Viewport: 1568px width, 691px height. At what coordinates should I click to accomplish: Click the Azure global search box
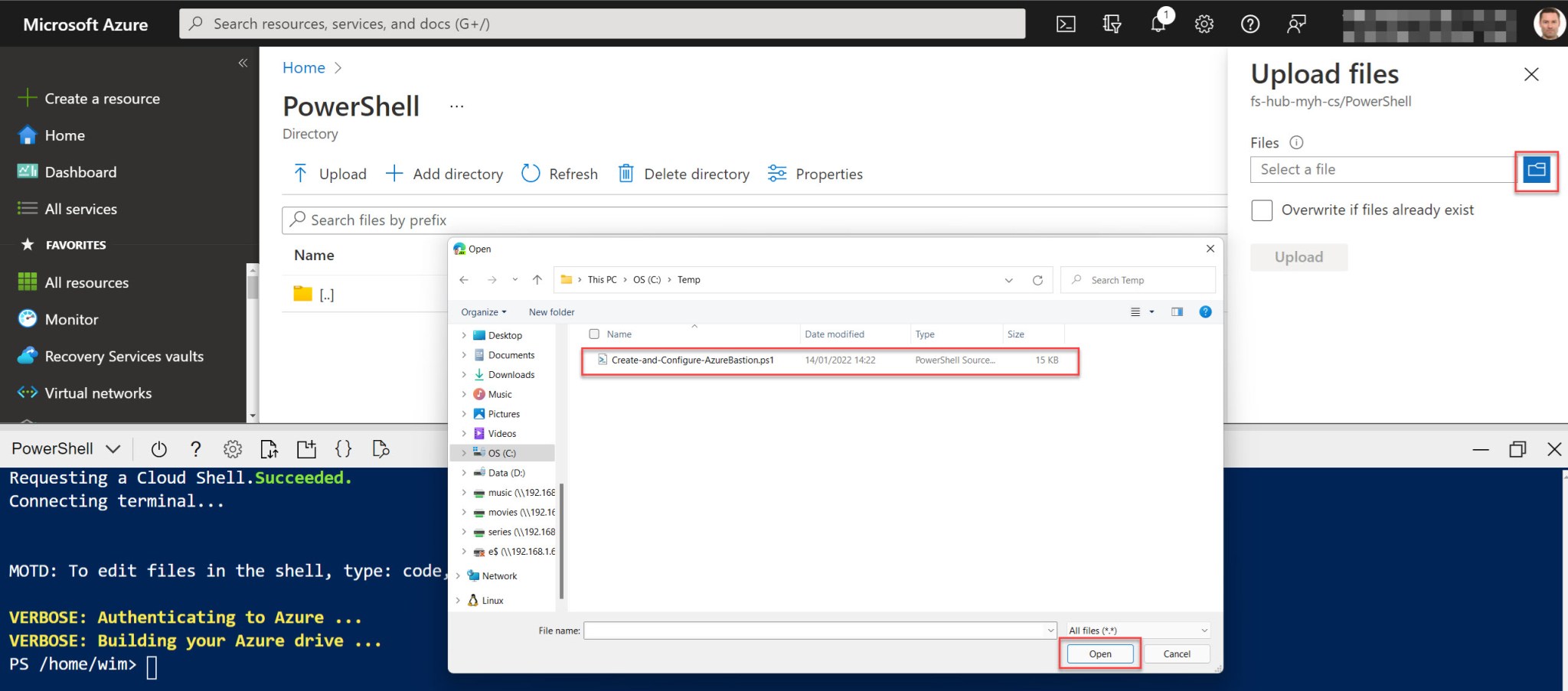603,24
